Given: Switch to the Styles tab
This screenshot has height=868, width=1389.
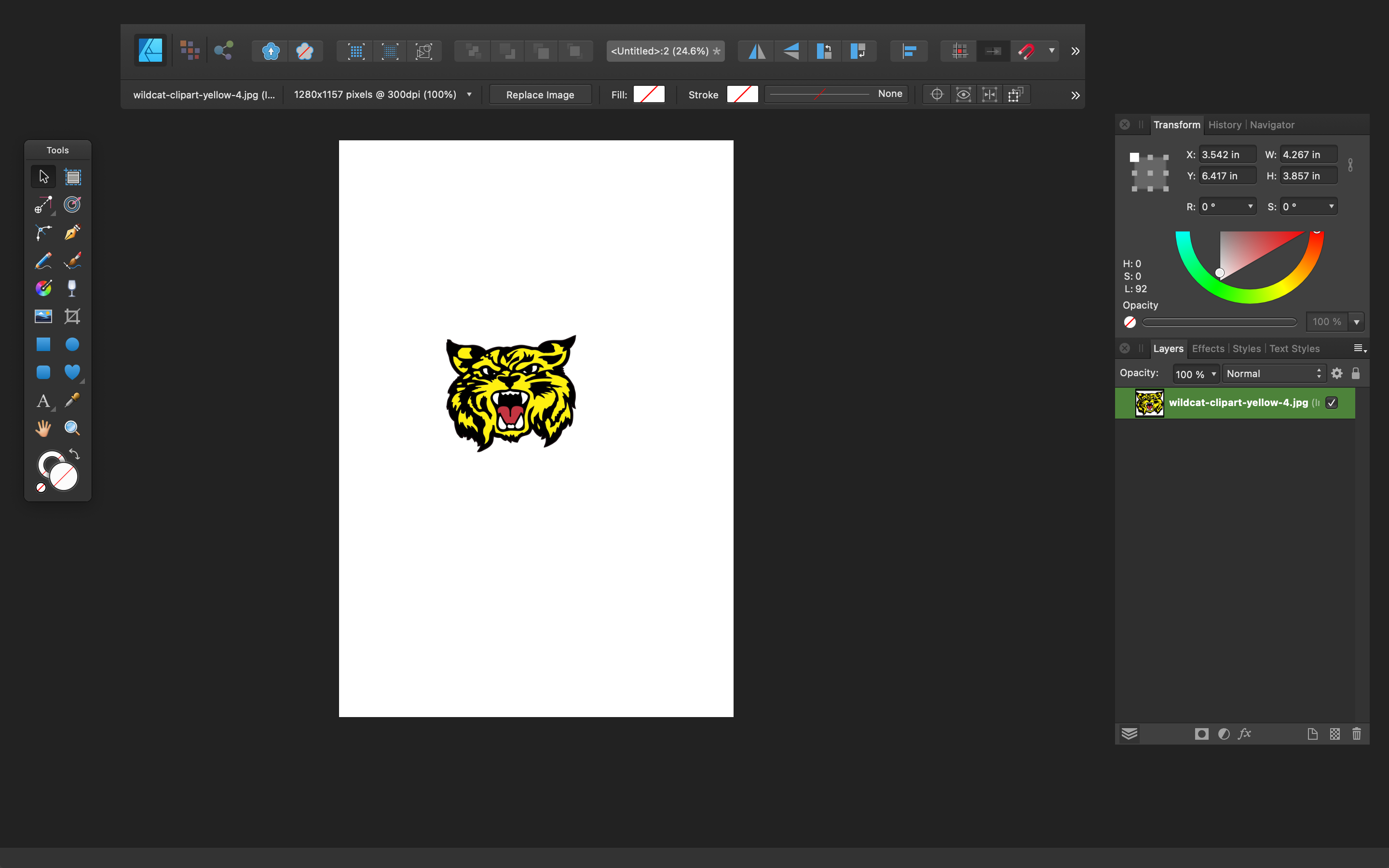Looking at the screenshot, I should coord(1246,349).
